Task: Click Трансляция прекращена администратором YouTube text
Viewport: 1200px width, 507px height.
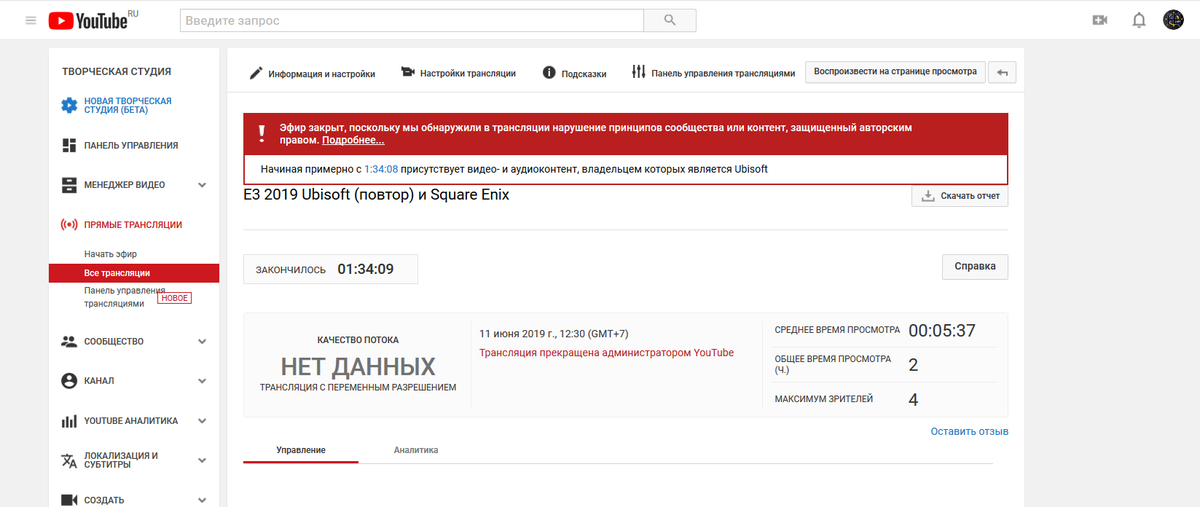Action: click(606, 352)
